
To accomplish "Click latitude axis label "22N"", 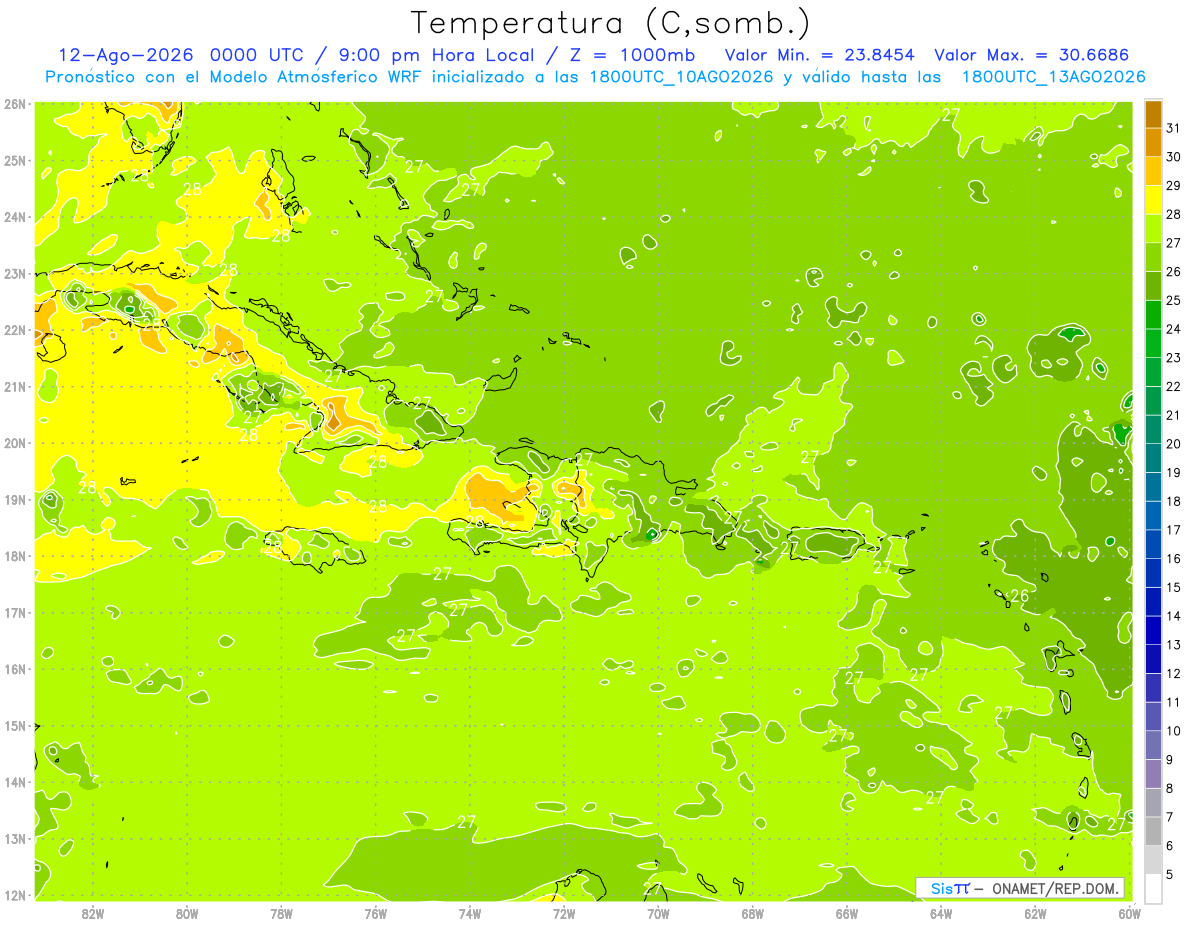I will click(15, 330).
